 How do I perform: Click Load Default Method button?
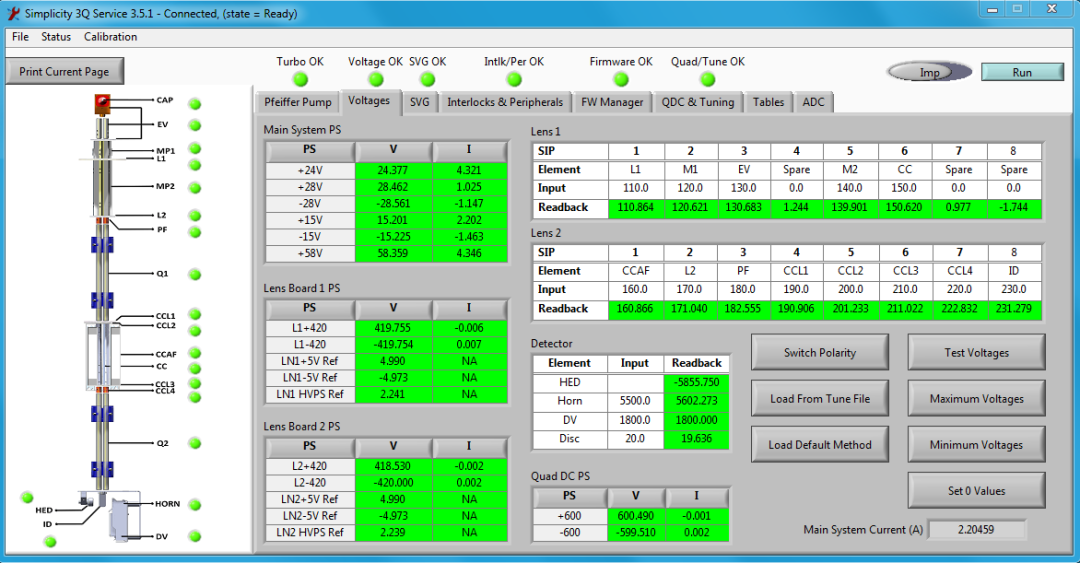point(820,444)
